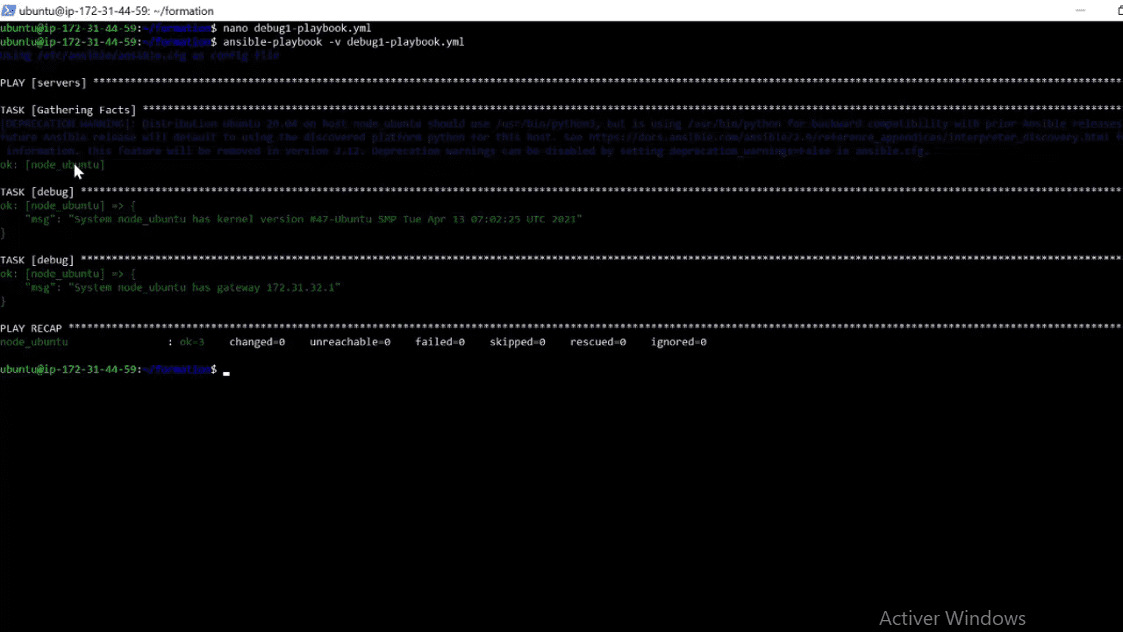Image resolution: width=1123 pixels, height=632 pixels.
Task: Click the green ok=3 status in recap
Action: coord(191,341)
